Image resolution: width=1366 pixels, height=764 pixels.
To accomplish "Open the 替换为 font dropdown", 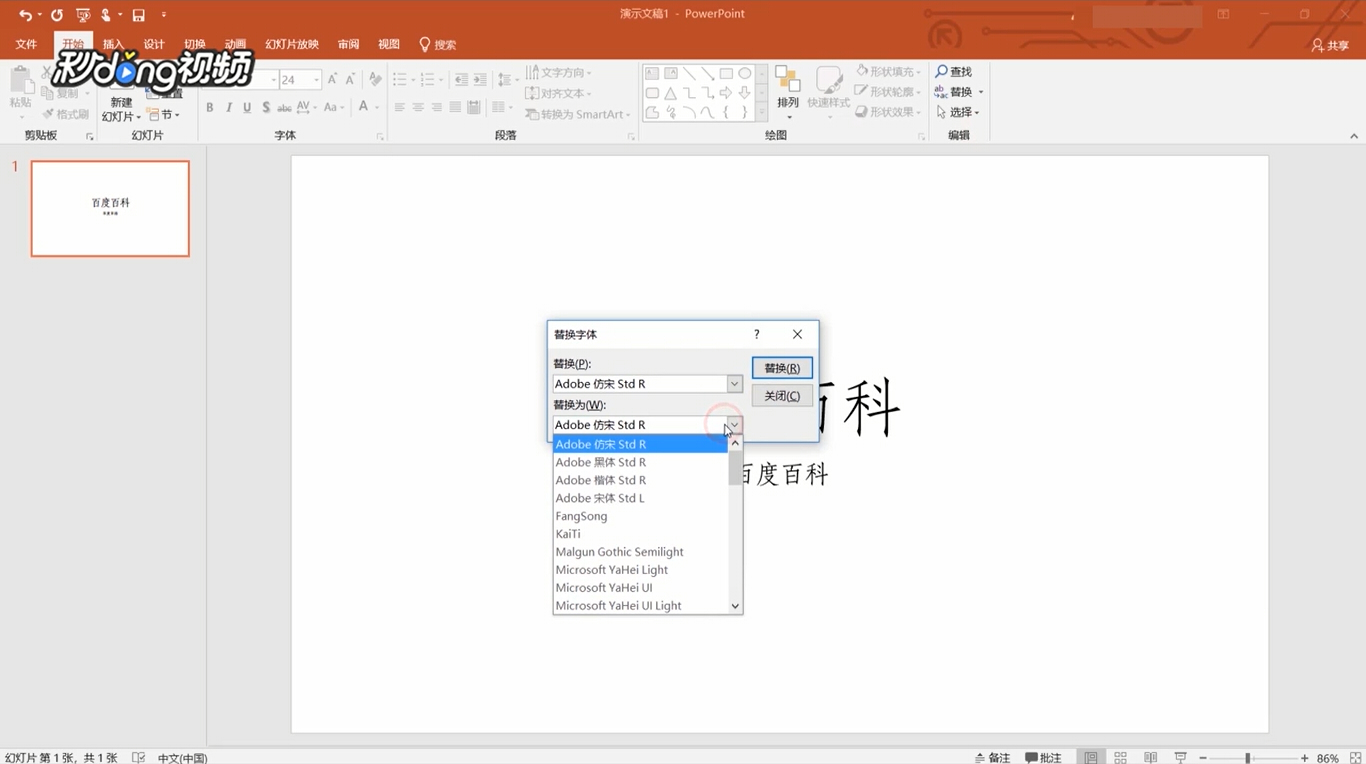I will point(734,424).
